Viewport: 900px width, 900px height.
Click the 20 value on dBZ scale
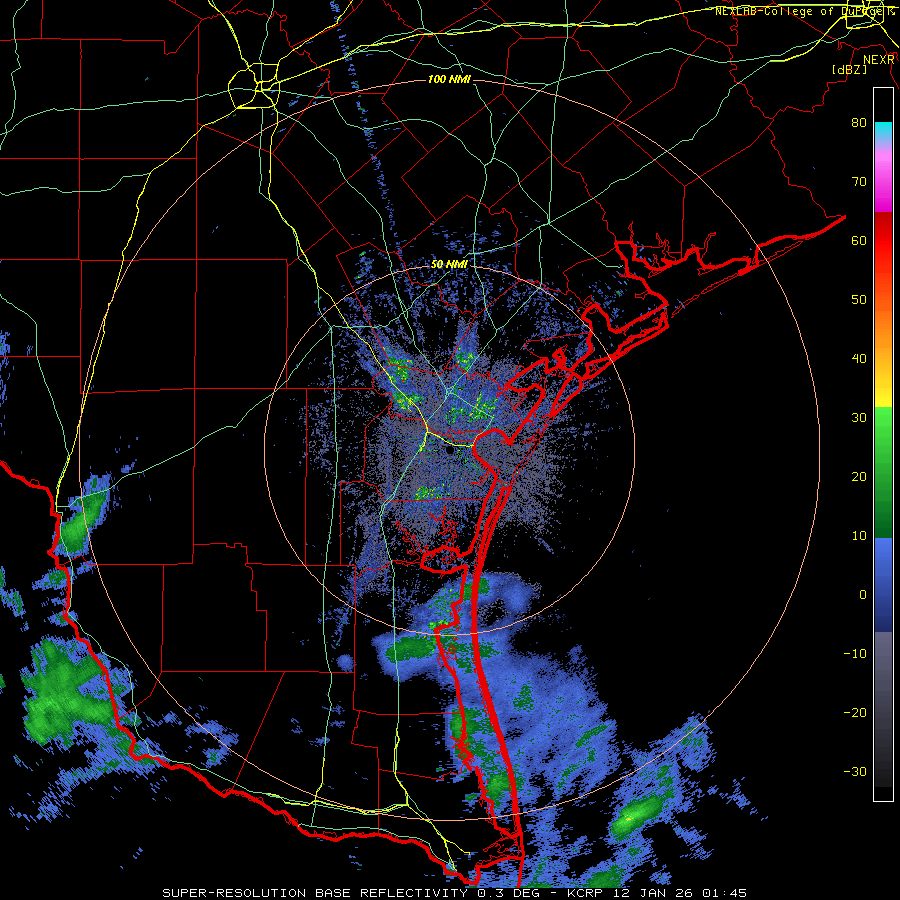coord(859,476)
